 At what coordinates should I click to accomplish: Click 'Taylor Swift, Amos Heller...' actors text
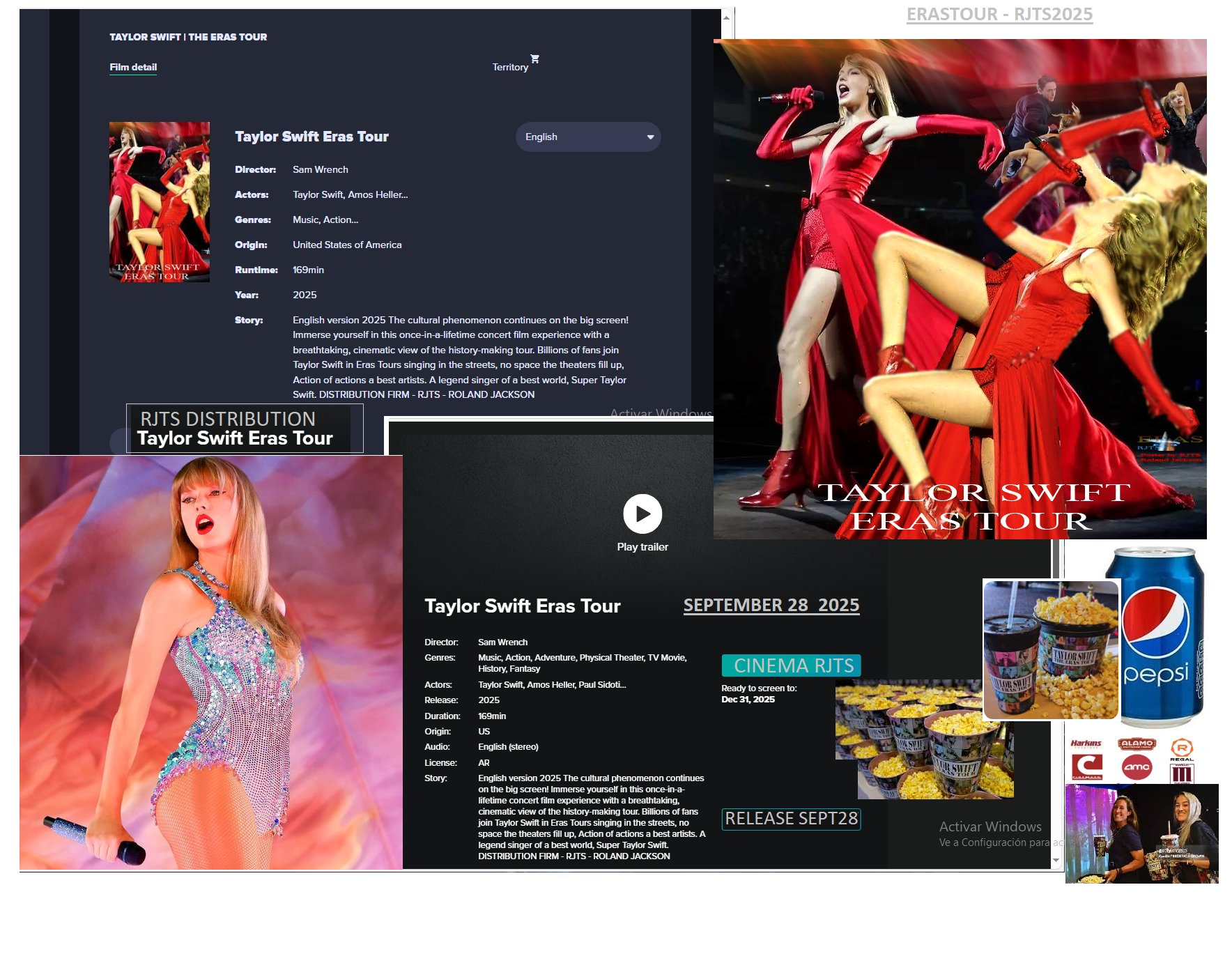coord(351,194)
